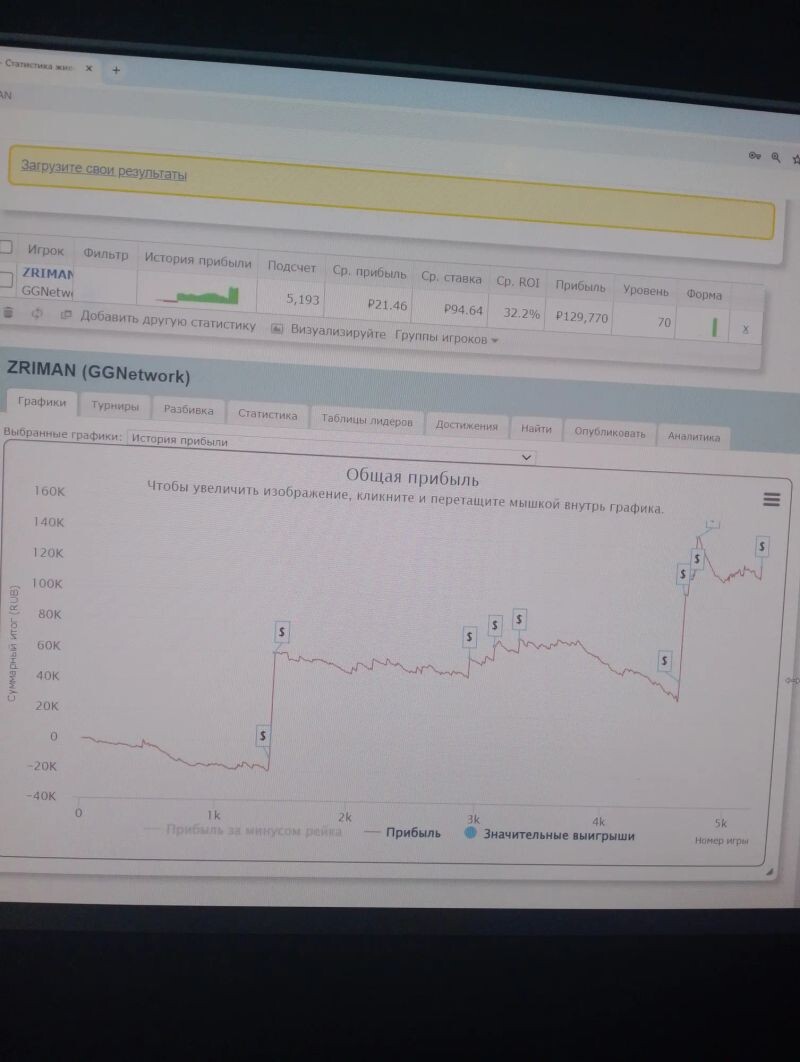
Task: Open the chart hamburger menu
Action: tap(771, 499)
